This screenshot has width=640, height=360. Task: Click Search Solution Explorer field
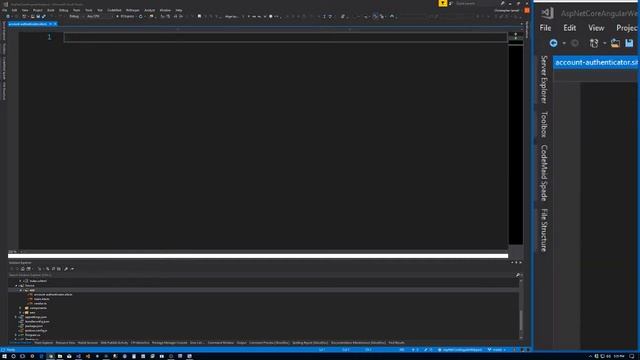[x=261, y=275]
